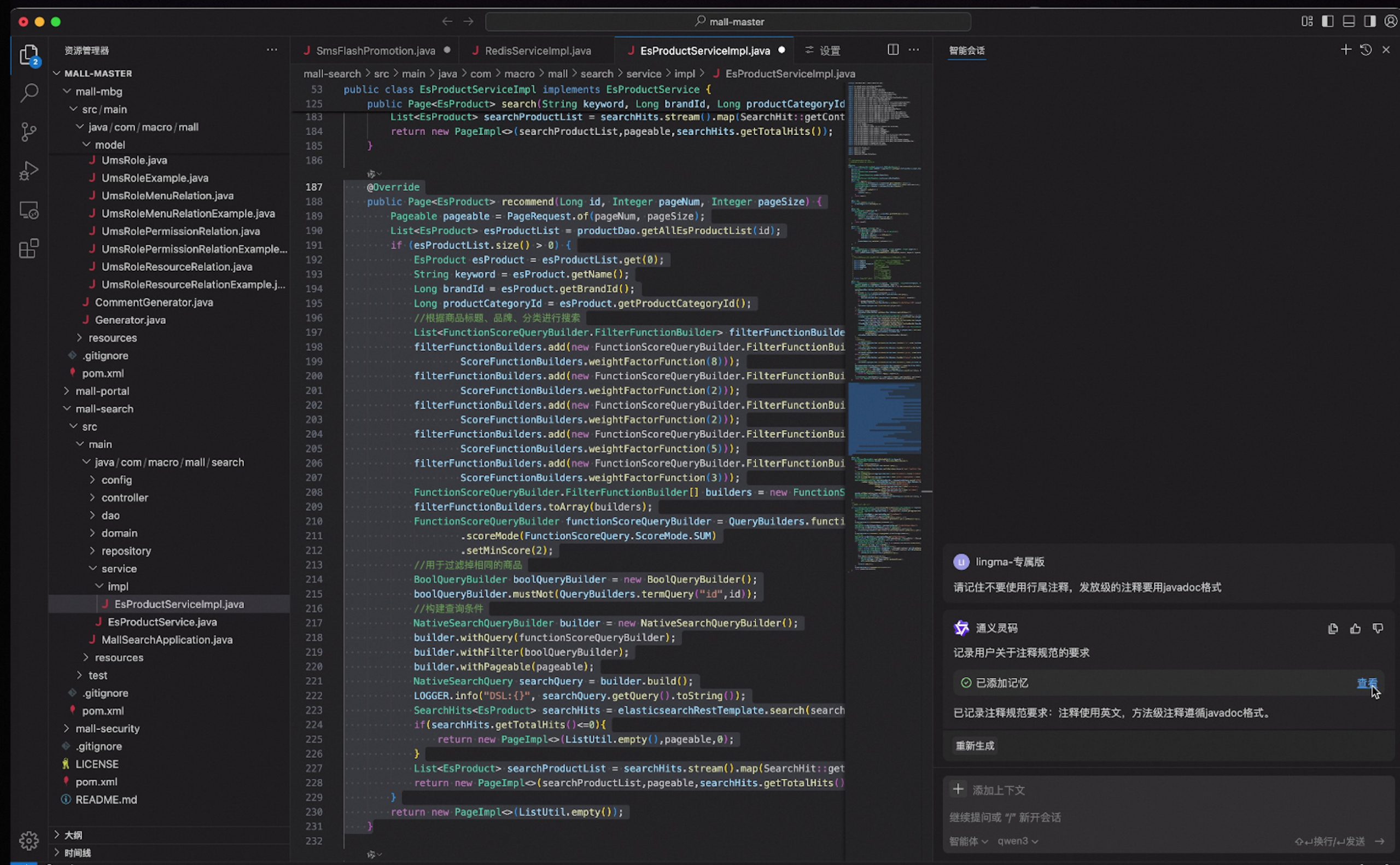This screenshot has width=1400, height=865.
Task: Switch to SmsFlashPromotion.java tab
Action: click(375, 51)
